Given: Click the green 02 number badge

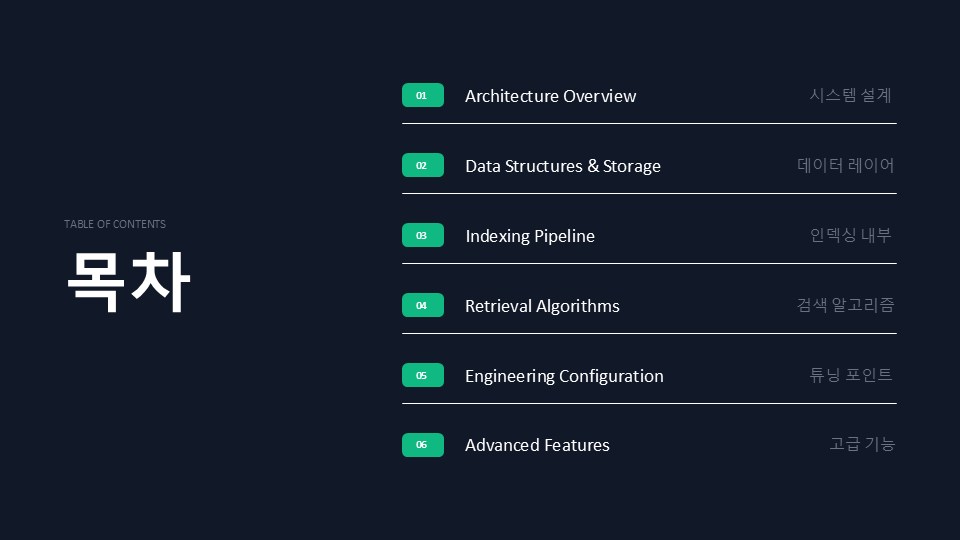Looking at the screenshot, I should point(422,166).
